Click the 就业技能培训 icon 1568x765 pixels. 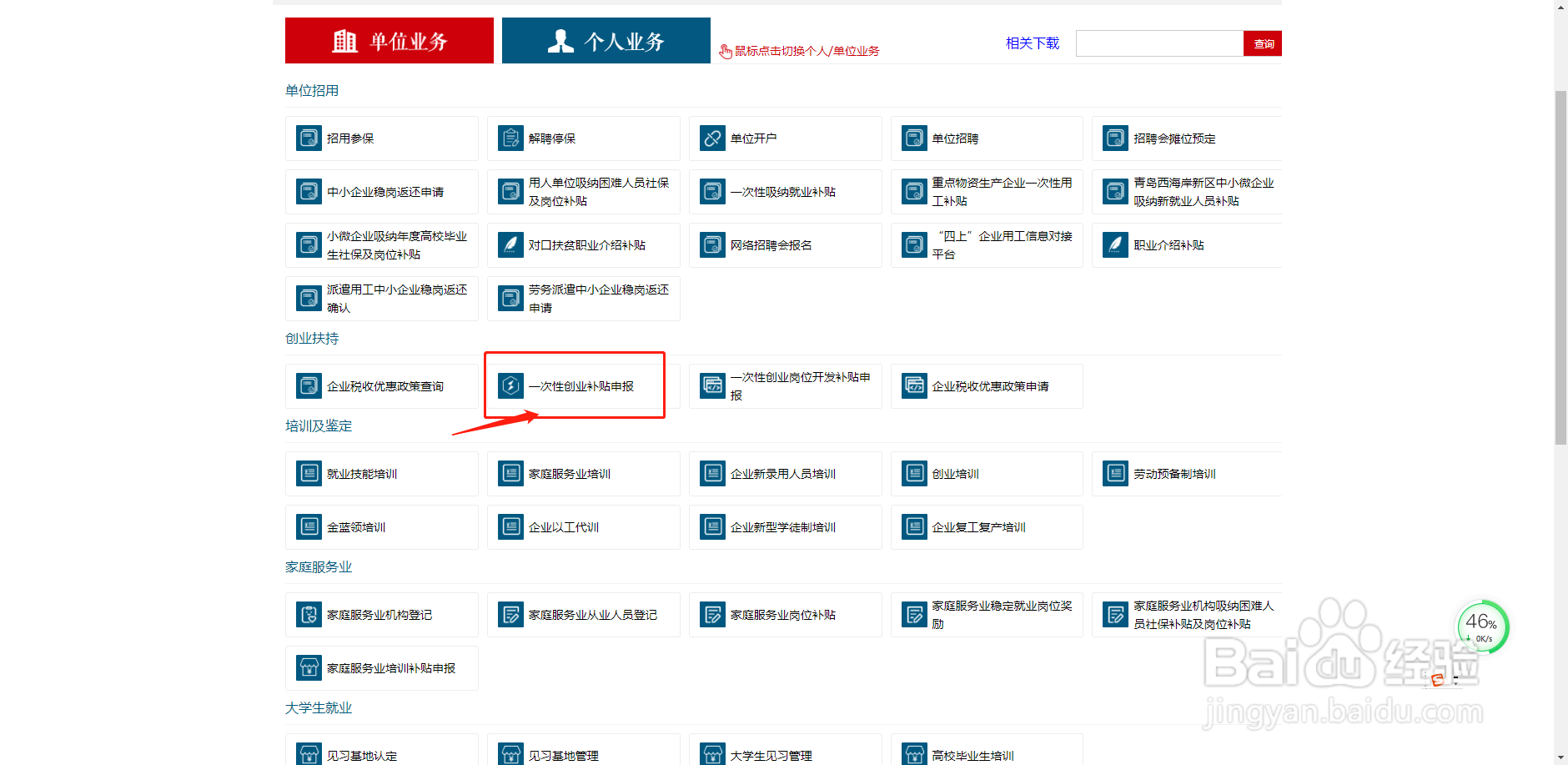coord(309,474)
